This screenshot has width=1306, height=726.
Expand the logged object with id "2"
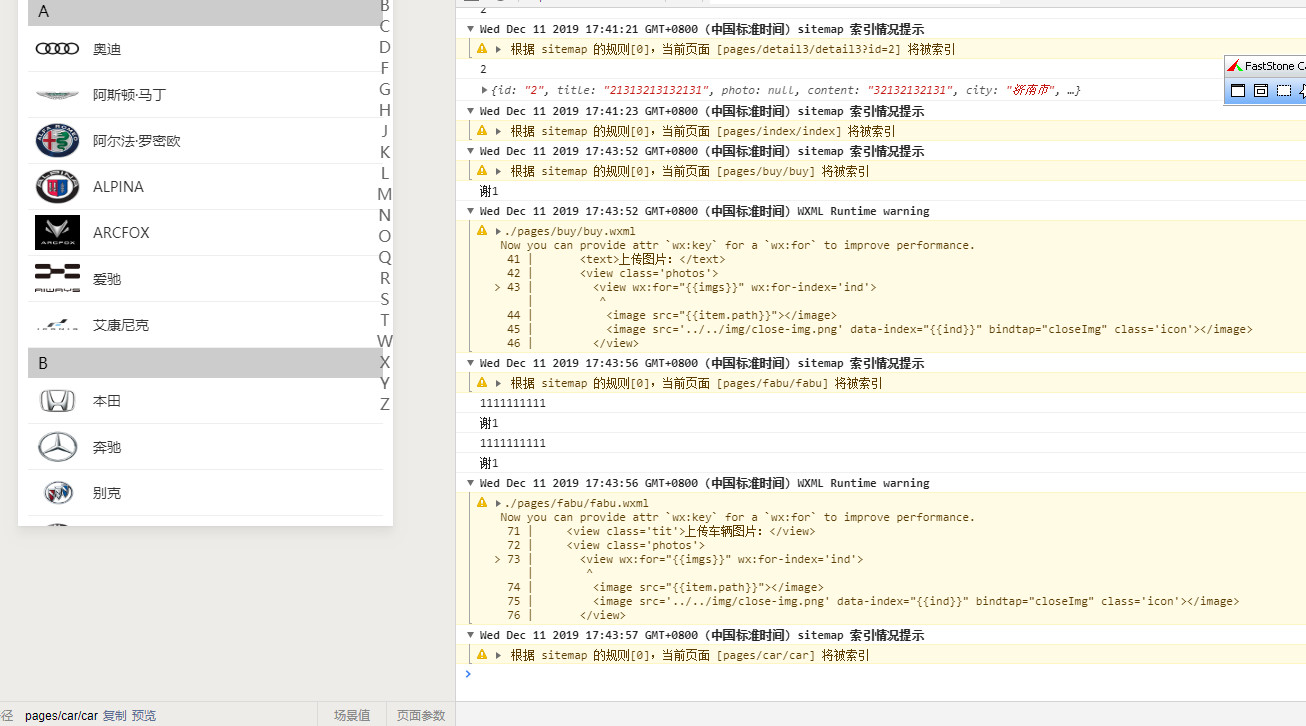485,90
